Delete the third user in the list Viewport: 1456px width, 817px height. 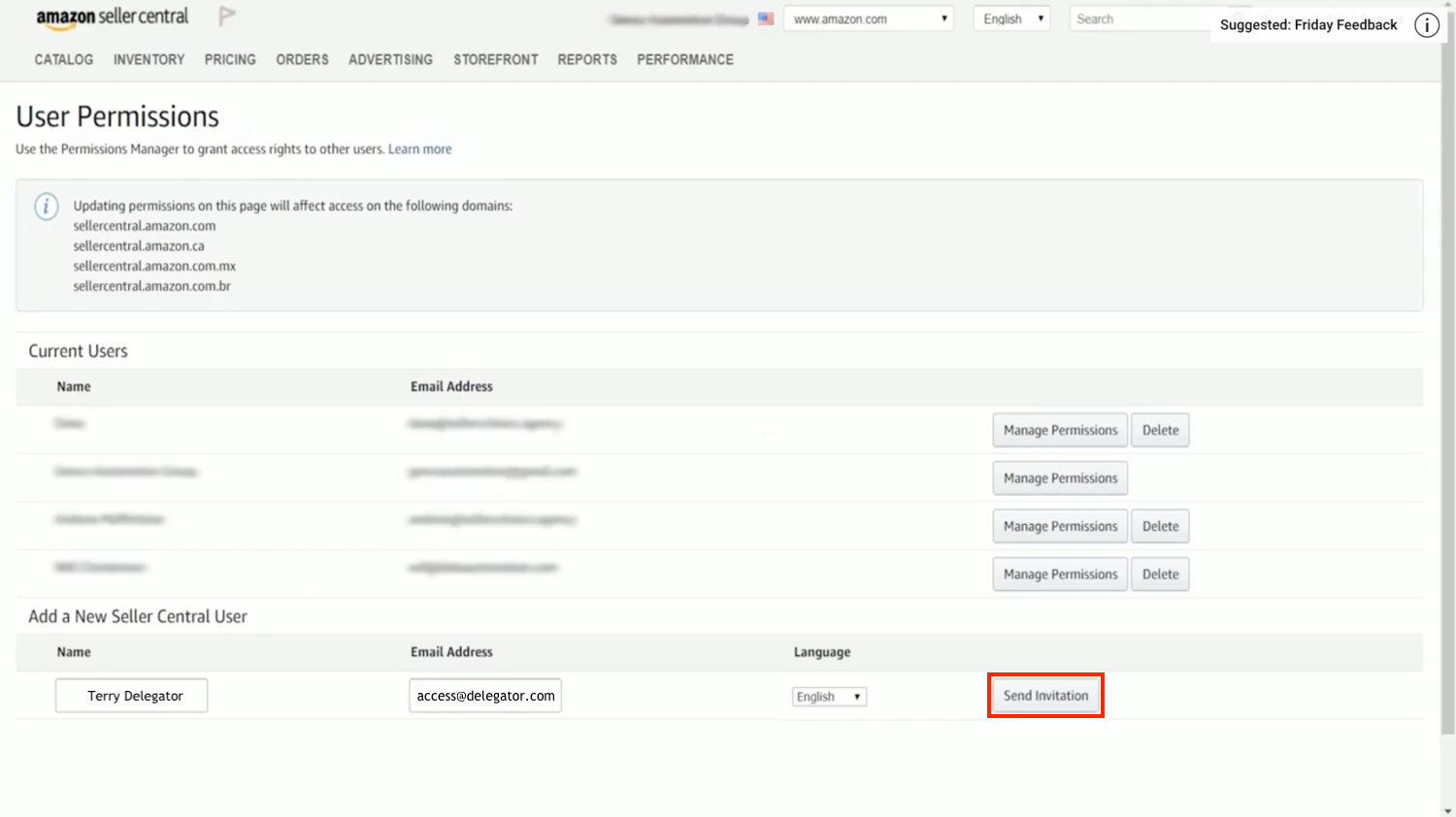[x=1160, y=526]
